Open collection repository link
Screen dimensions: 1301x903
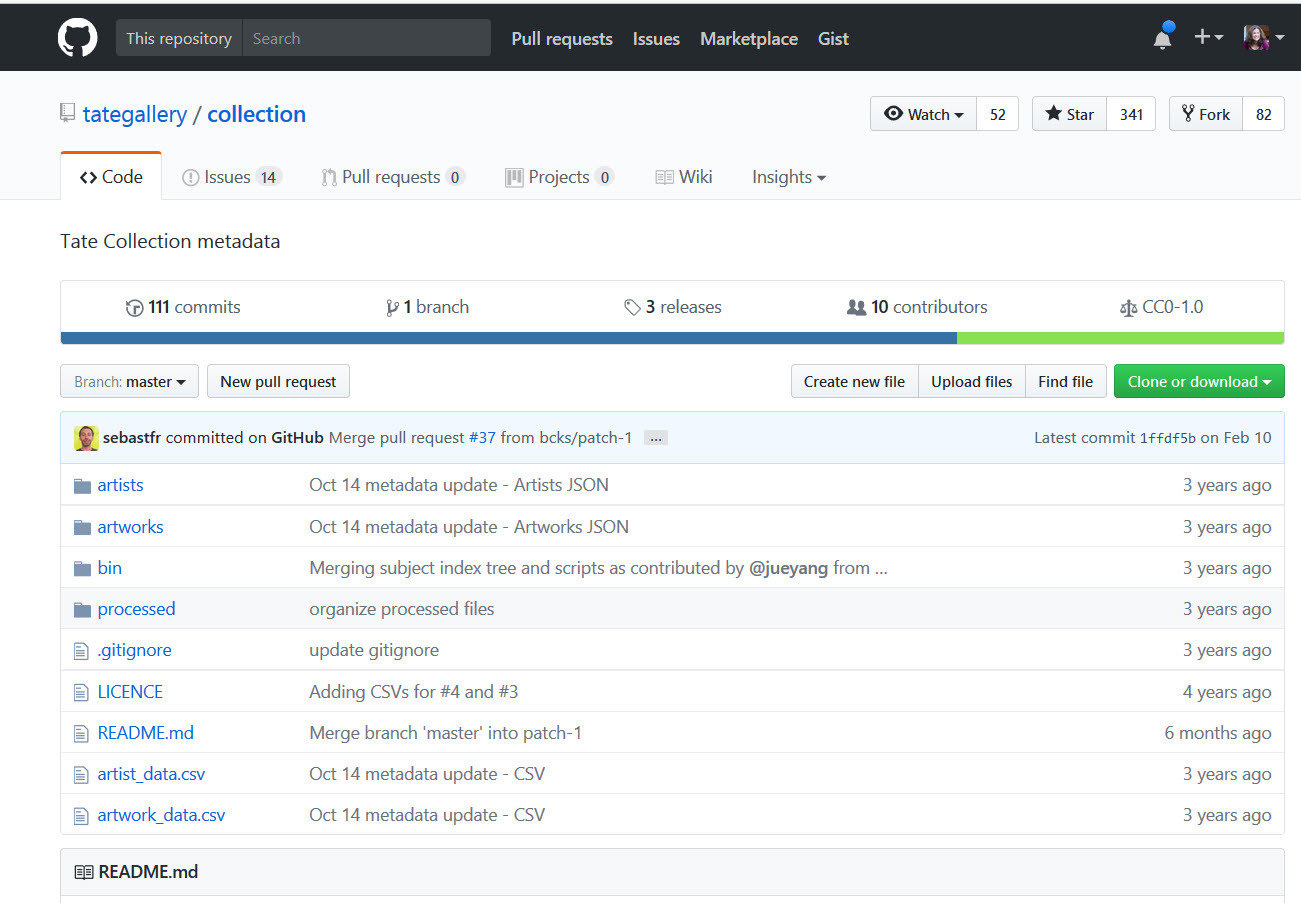pos(257,114)
